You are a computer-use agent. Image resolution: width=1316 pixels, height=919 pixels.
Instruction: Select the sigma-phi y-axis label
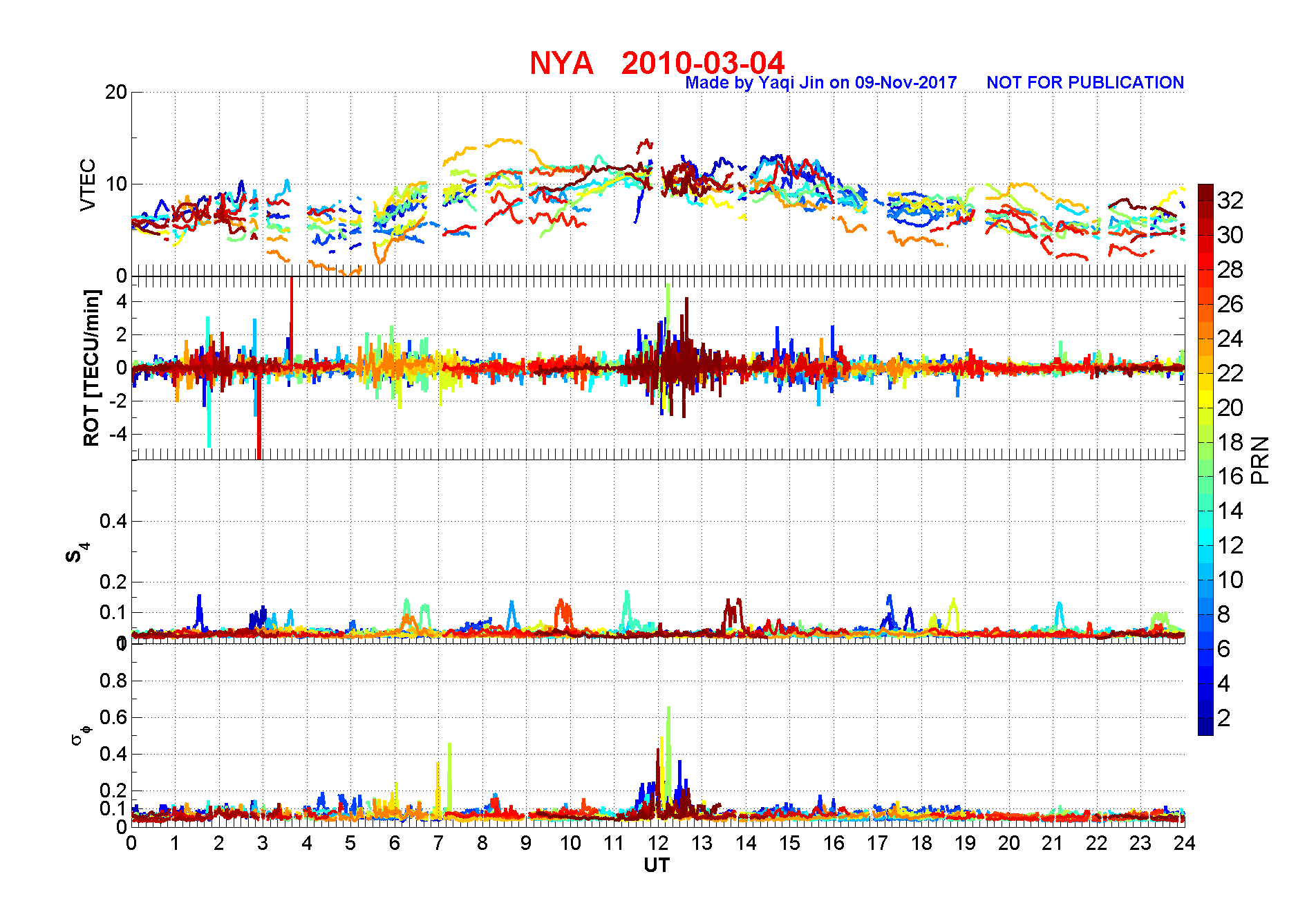pyautogui.click(x=80, y=735)
